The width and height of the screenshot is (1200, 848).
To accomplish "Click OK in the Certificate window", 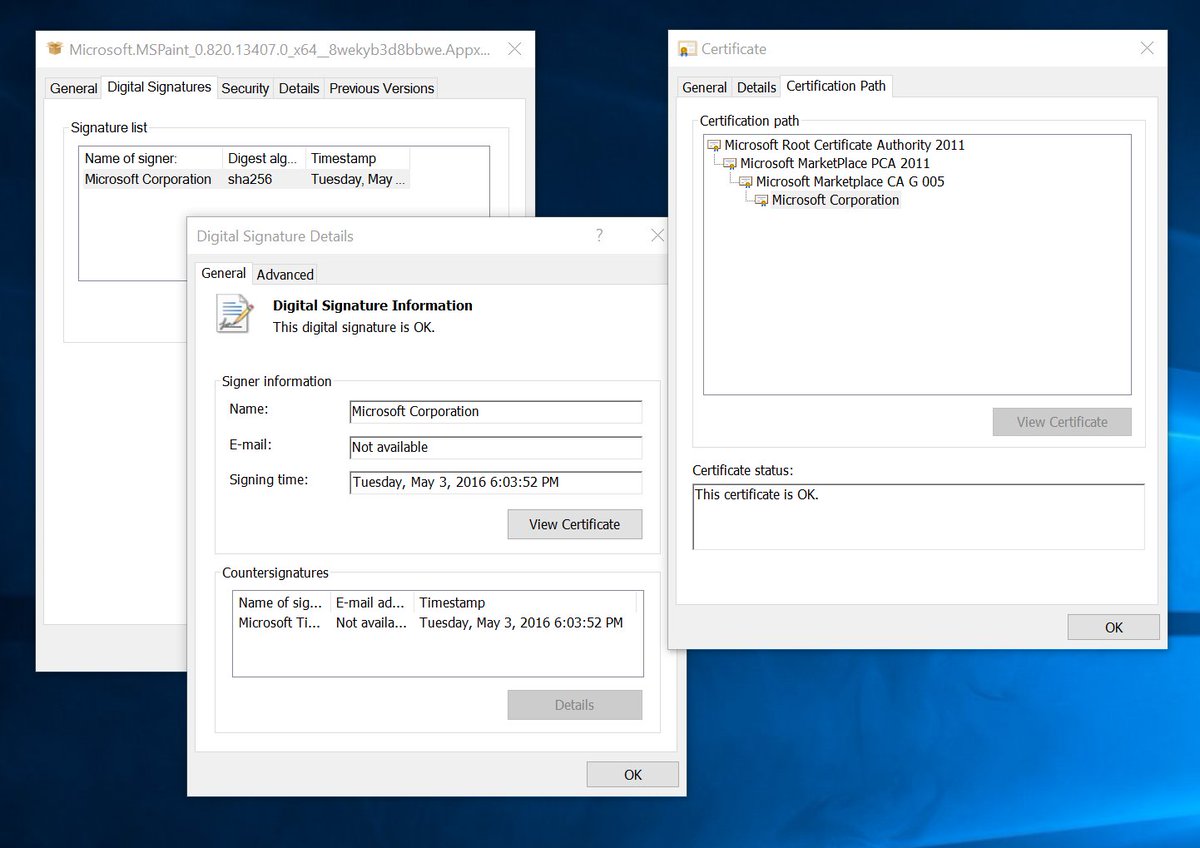I will point(1114,627).
